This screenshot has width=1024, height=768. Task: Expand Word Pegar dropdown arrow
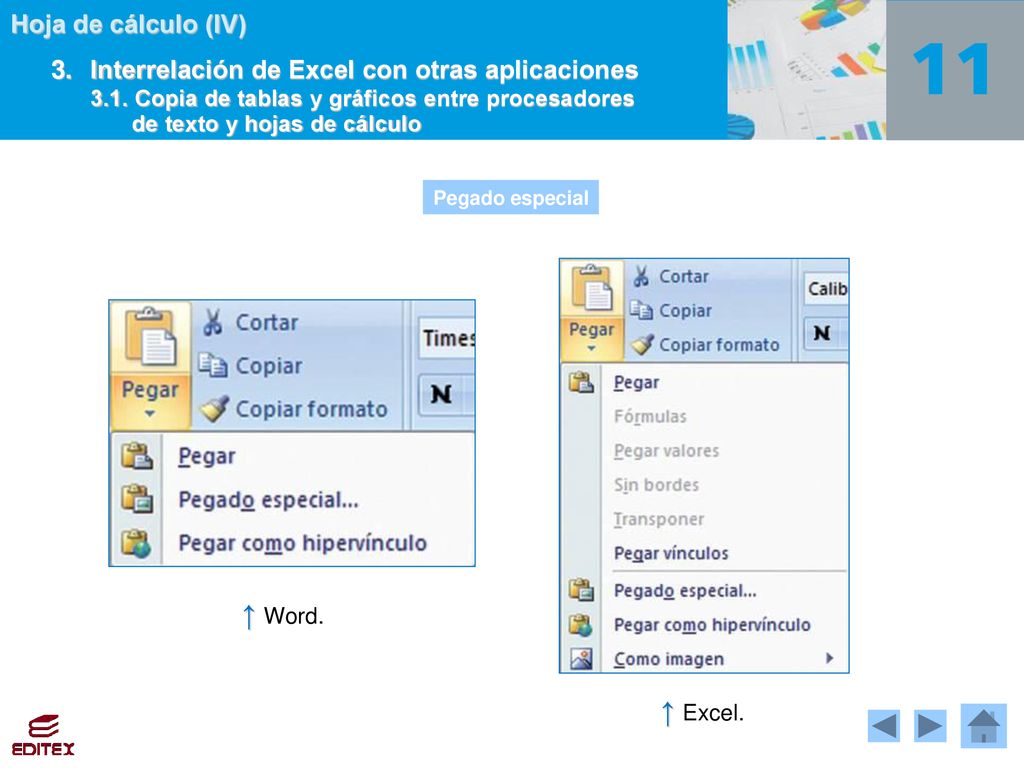[150, 413]
